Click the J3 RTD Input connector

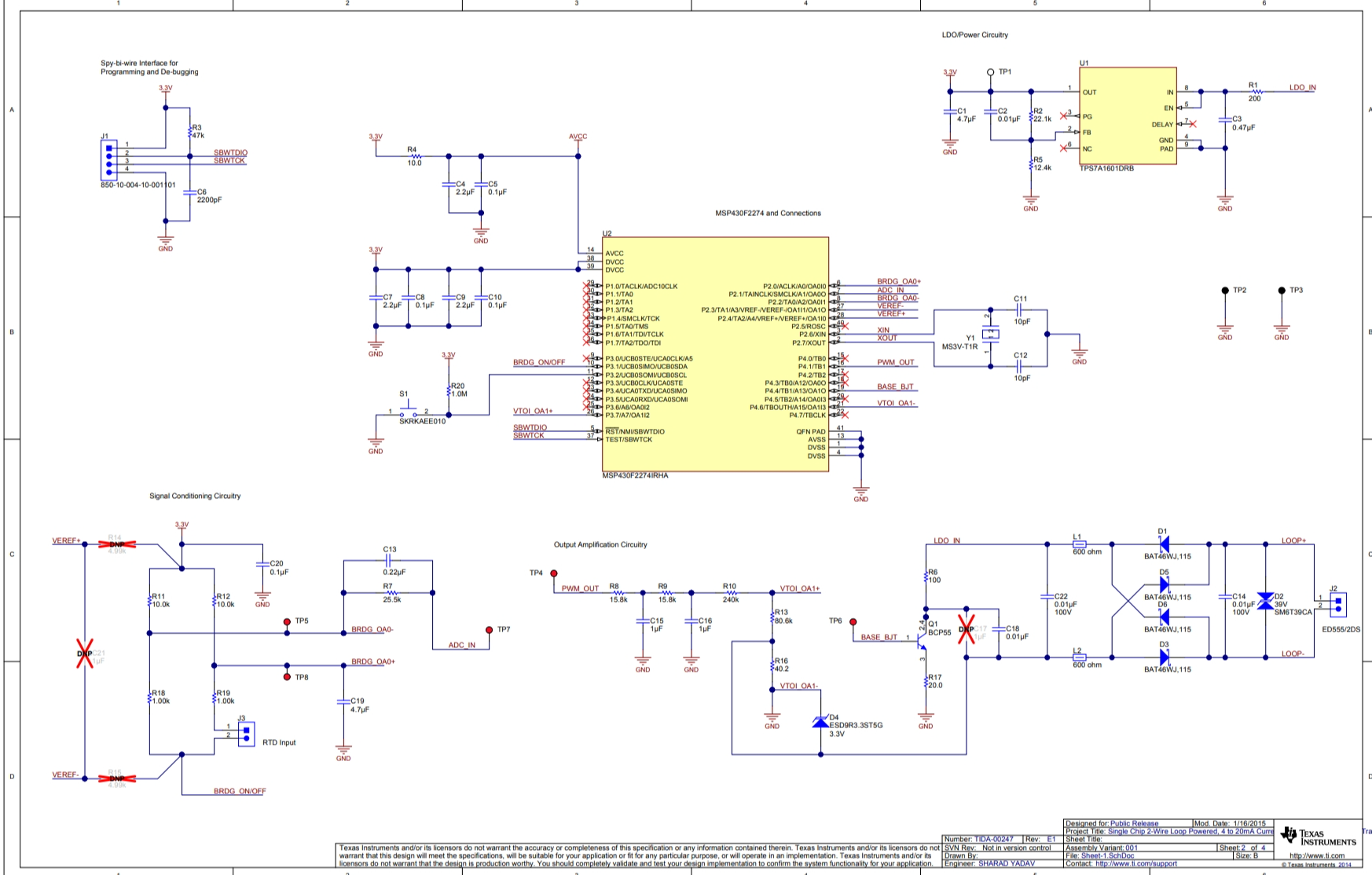click(246, 734)
